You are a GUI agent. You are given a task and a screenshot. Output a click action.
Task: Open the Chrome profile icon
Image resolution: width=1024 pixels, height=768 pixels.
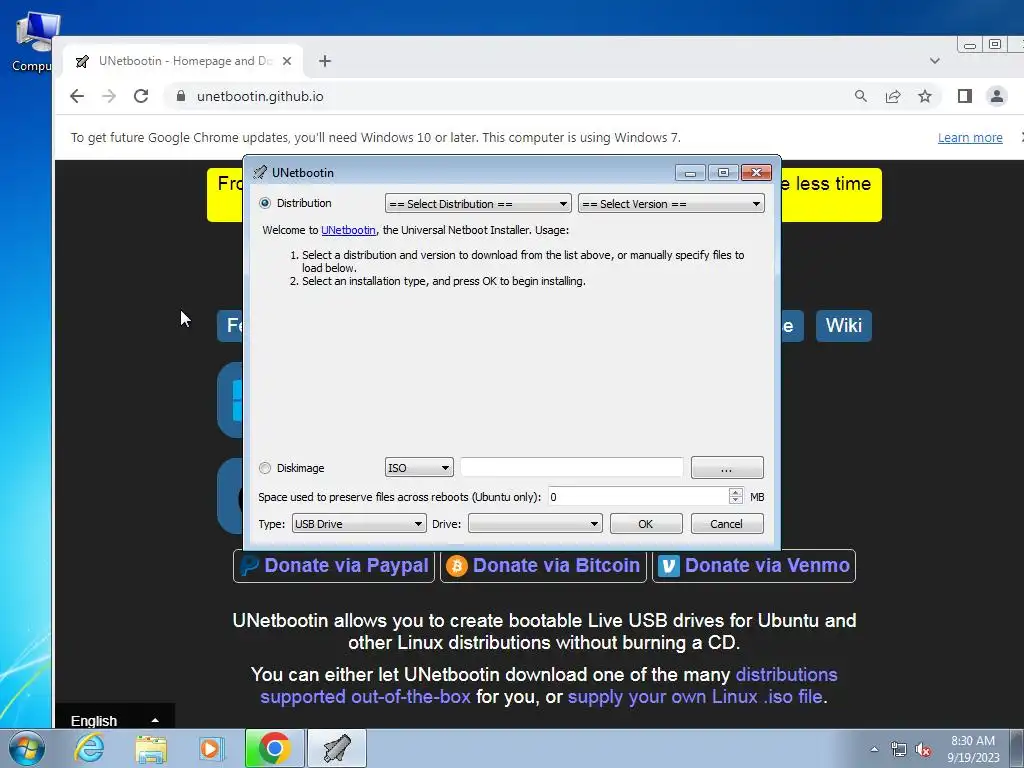point(997,96)
